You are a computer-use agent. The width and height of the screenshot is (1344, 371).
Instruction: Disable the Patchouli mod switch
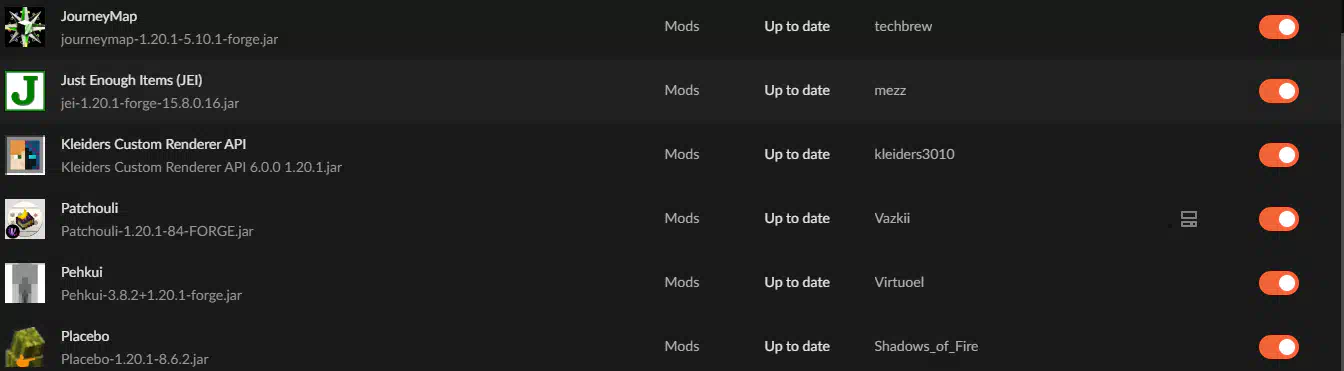[x=1278, y=219]
